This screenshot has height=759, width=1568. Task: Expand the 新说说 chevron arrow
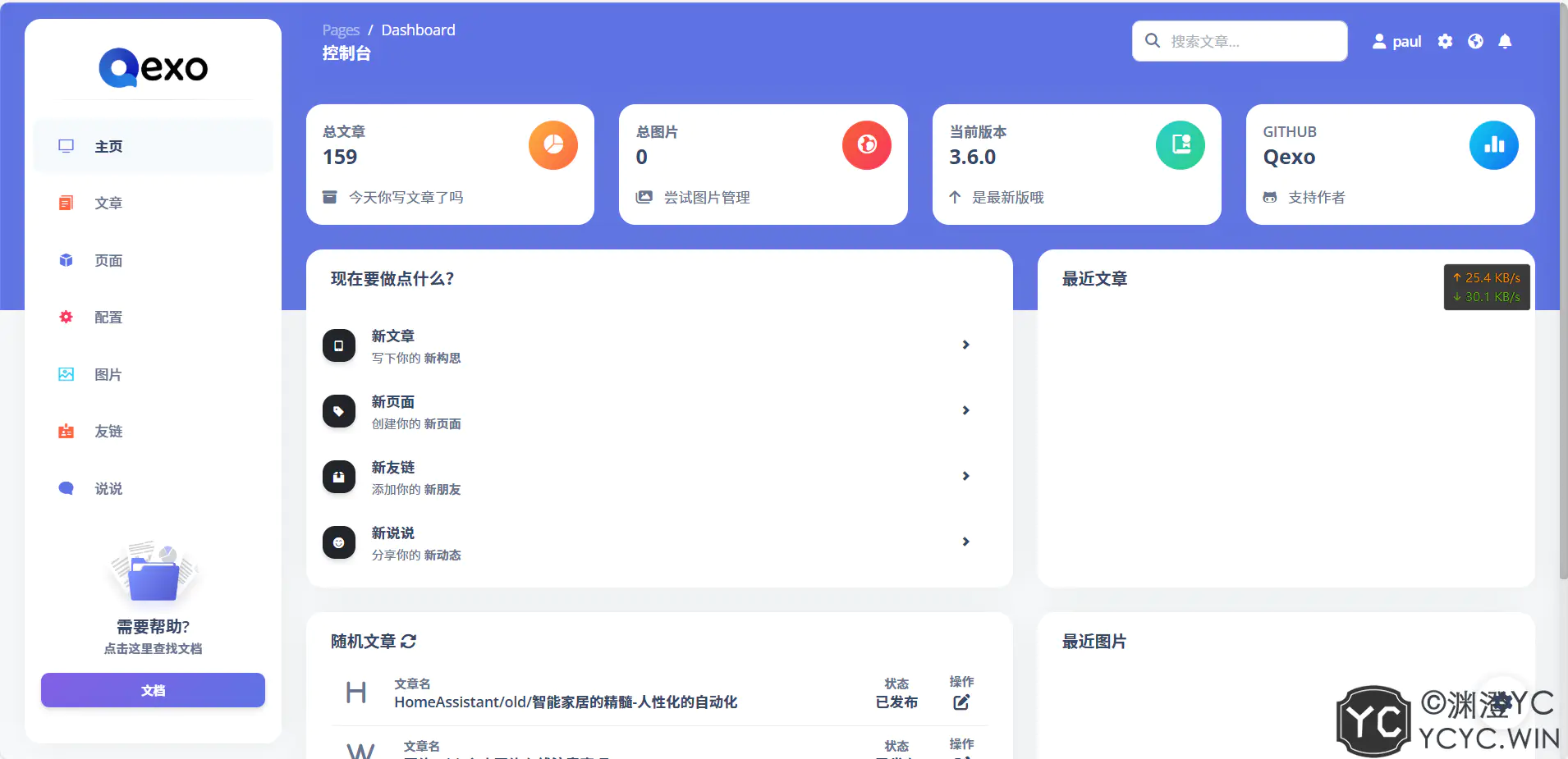pos(966,542)
